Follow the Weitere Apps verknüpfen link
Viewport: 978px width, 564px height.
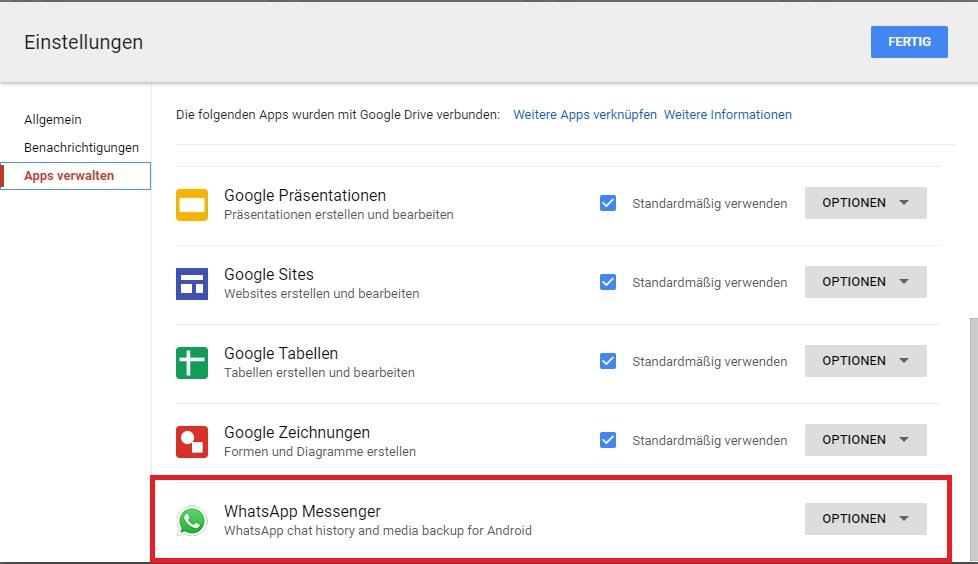point(585,115)
